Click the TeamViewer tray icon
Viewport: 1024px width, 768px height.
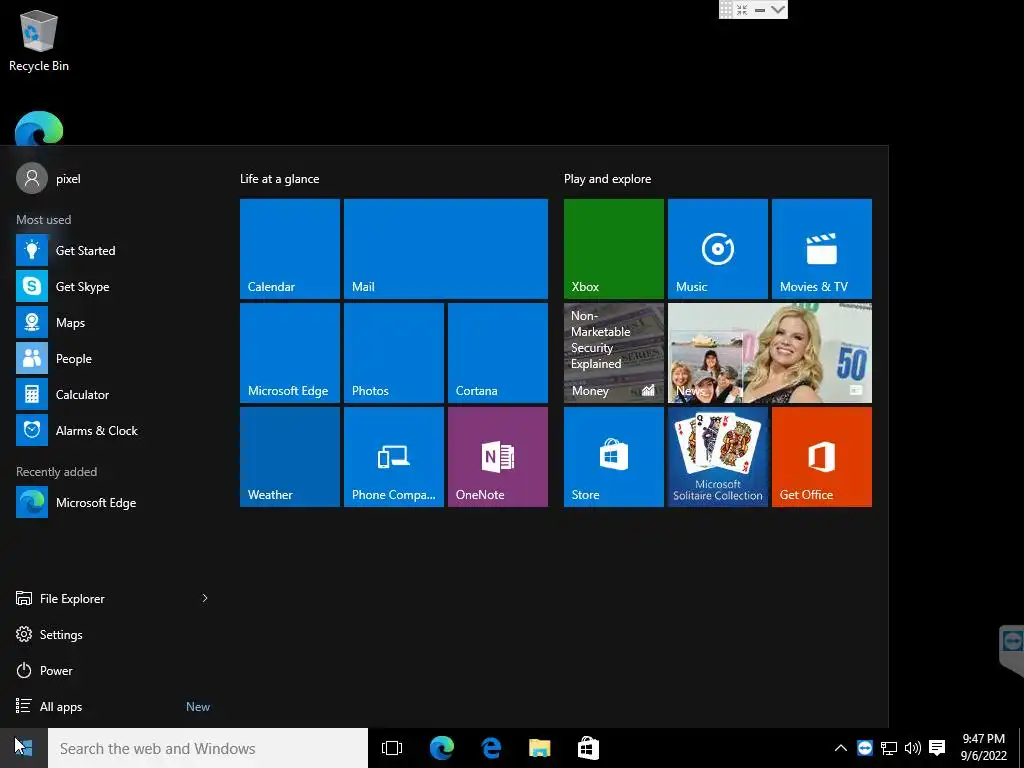click(x=865, y=748)
